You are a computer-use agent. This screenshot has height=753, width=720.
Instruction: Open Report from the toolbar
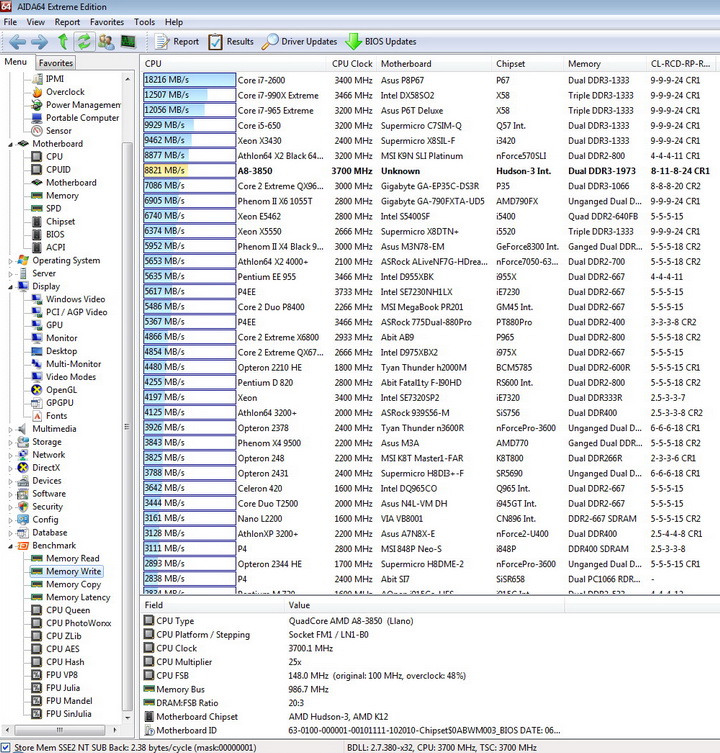click(x=176, y=42)
